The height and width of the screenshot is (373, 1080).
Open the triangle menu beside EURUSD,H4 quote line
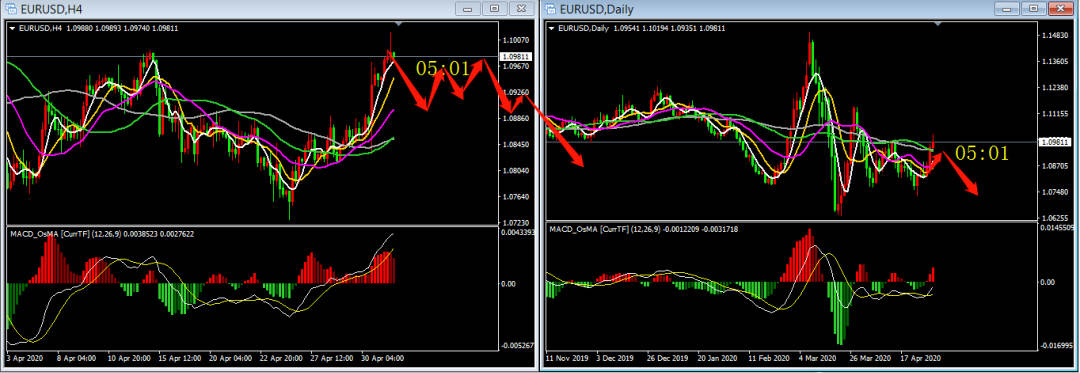tap(12, 28)
